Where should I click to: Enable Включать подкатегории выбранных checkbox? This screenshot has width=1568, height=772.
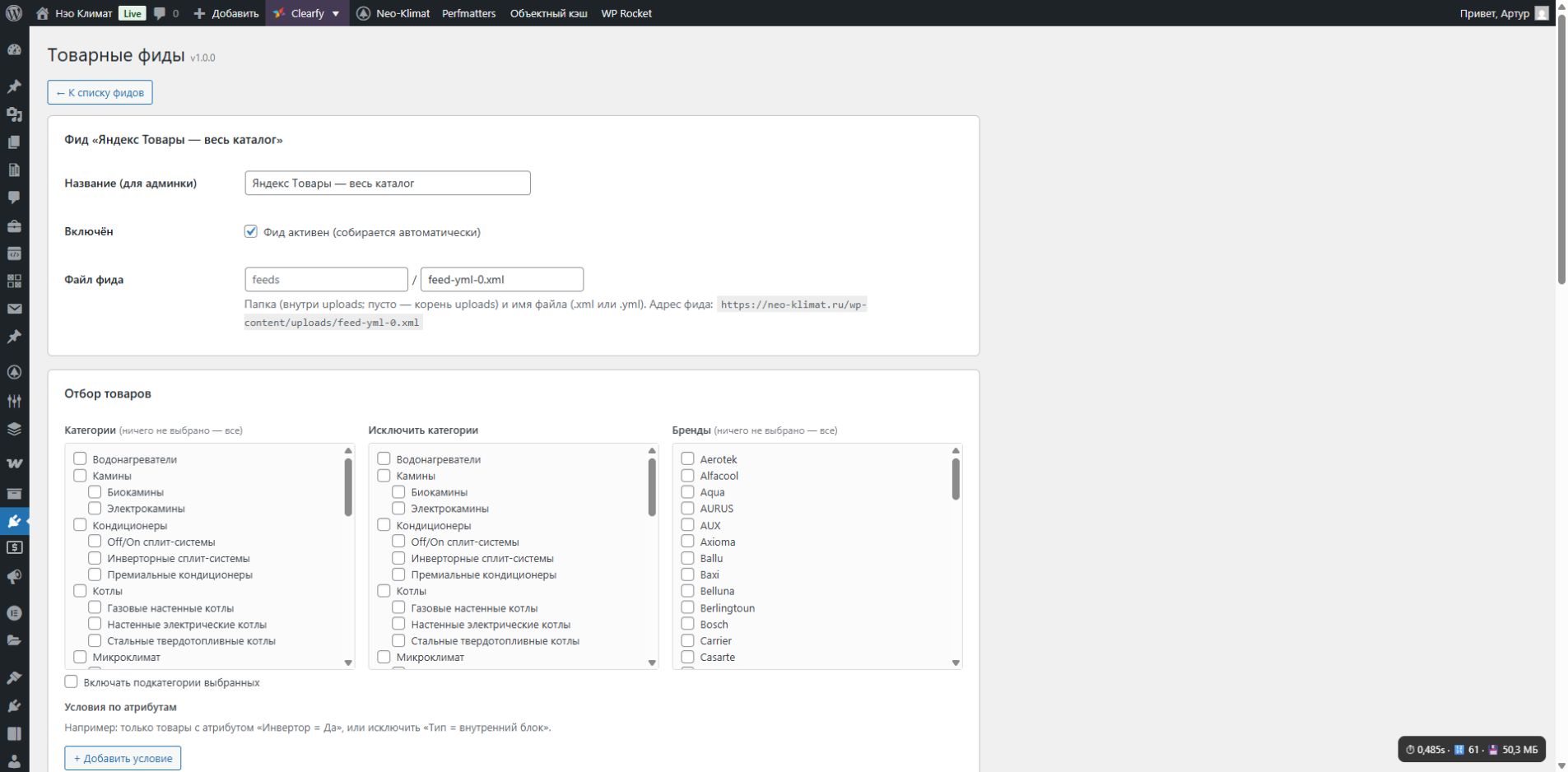coord(71,681)
